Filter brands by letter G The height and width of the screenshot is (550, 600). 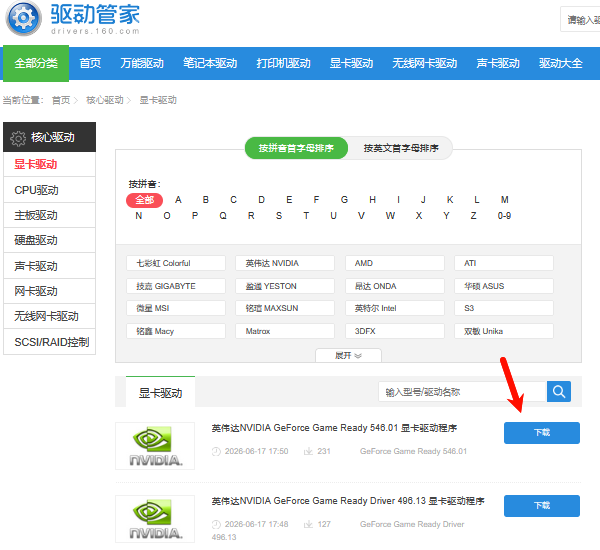pyautogui.click(x=344, y=200)
